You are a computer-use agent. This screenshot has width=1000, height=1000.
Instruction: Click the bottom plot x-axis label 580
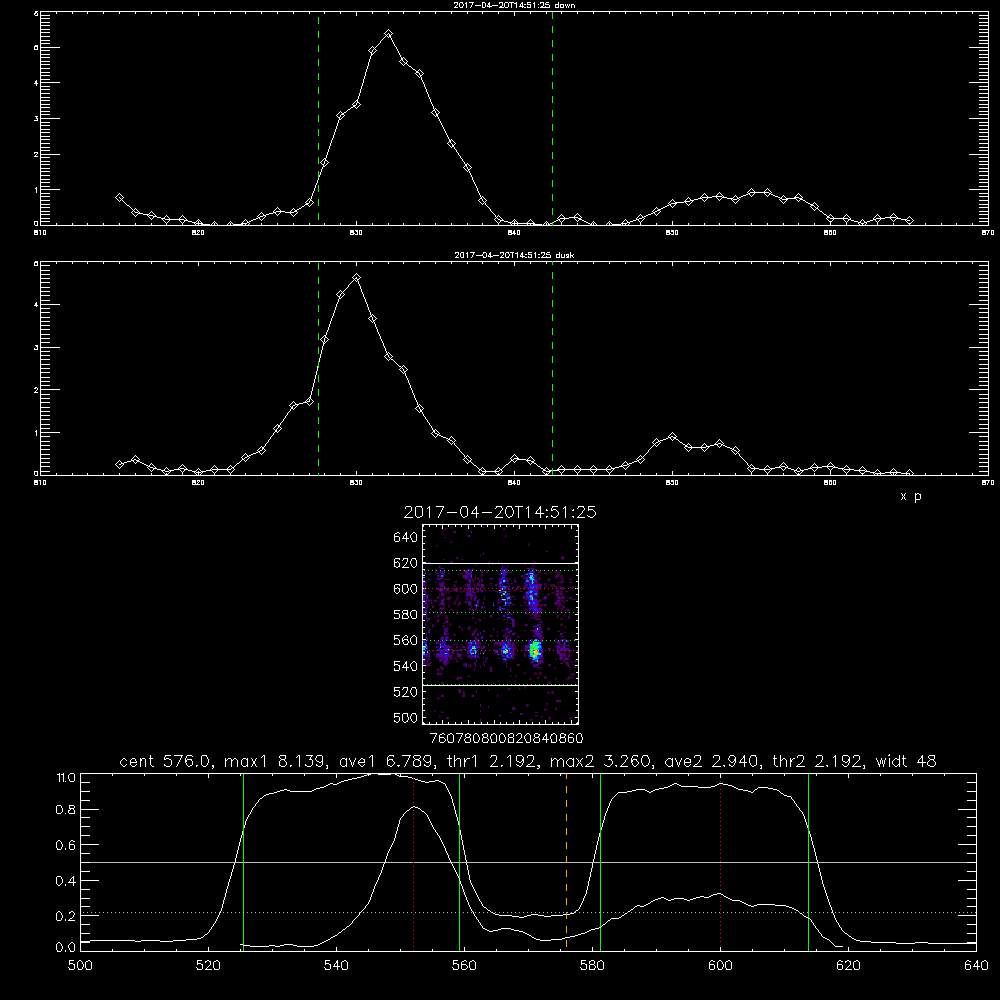point(592,965)
